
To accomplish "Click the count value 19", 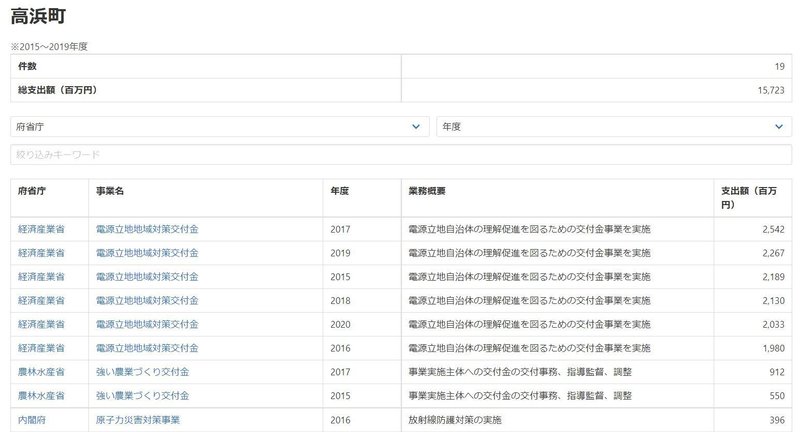I will coord(780,66).
